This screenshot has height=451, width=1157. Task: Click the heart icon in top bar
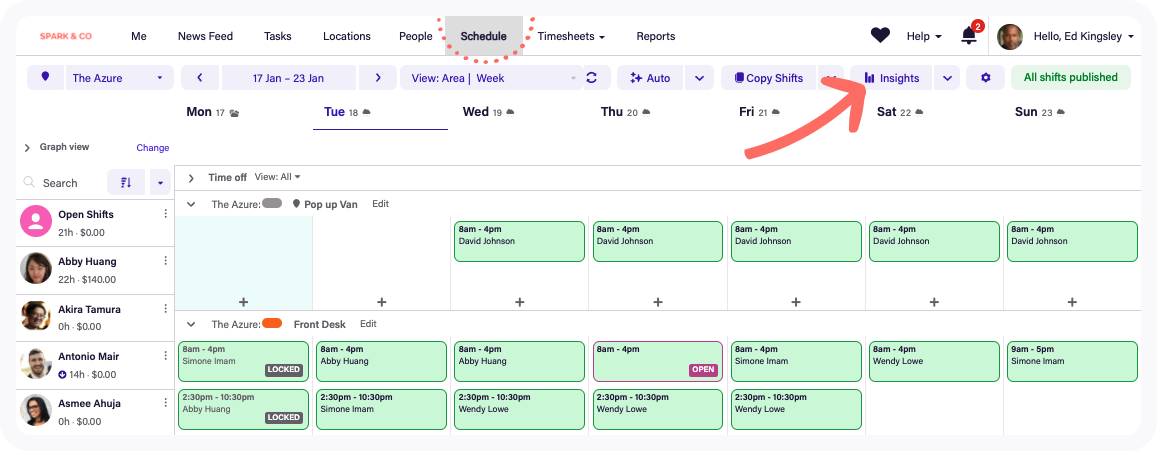(x=880, y=36)
